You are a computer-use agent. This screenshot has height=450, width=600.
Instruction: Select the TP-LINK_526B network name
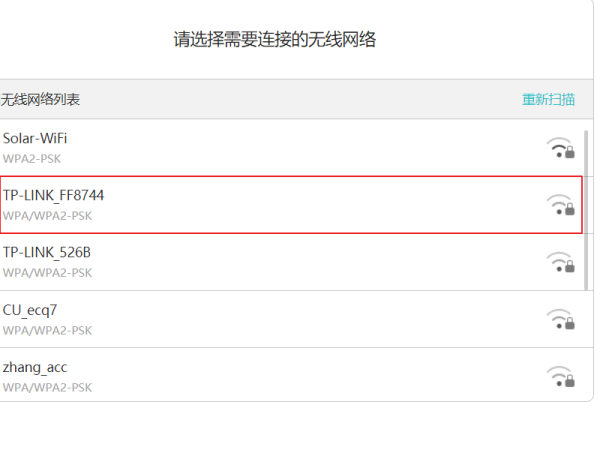point(49,252)
